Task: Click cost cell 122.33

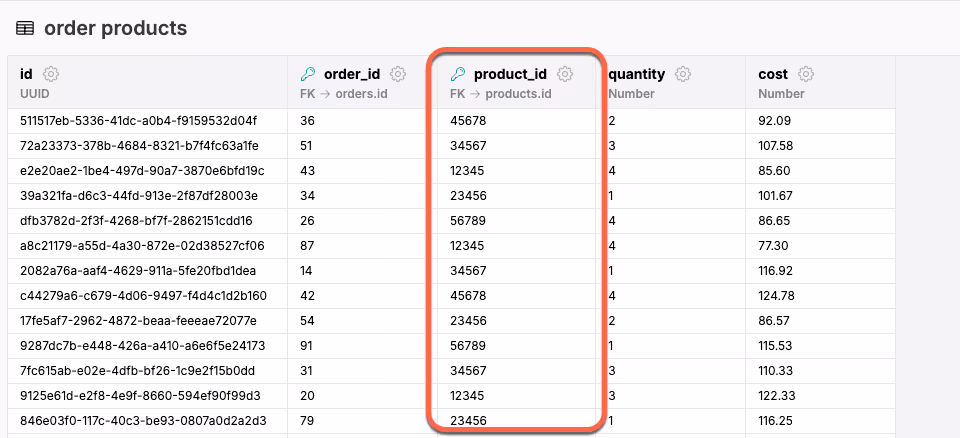Action: point(820,396)
